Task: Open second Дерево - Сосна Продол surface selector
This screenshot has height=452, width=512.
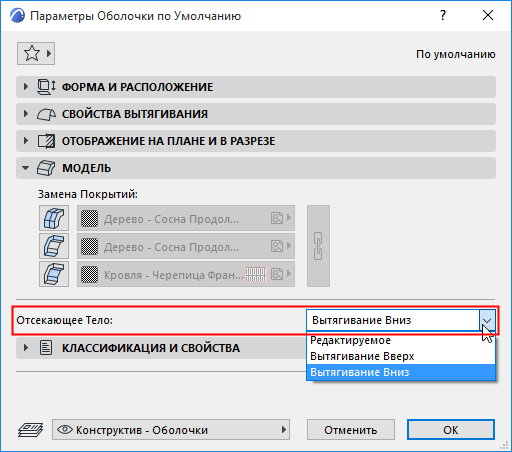Action: (x=186, y=246)
